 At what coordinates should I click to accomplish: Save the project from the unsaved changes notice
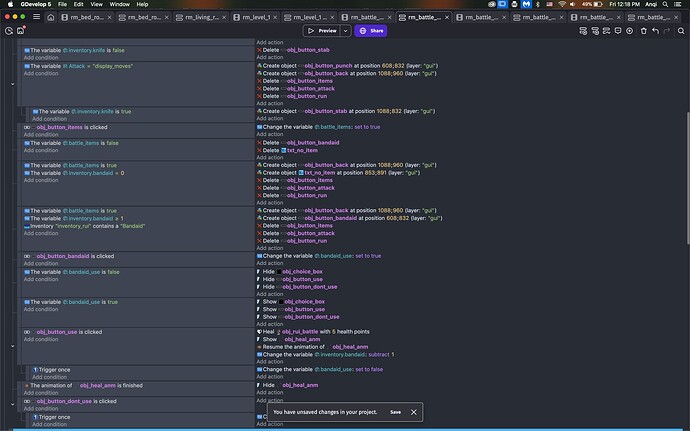(x=395, y=412)
